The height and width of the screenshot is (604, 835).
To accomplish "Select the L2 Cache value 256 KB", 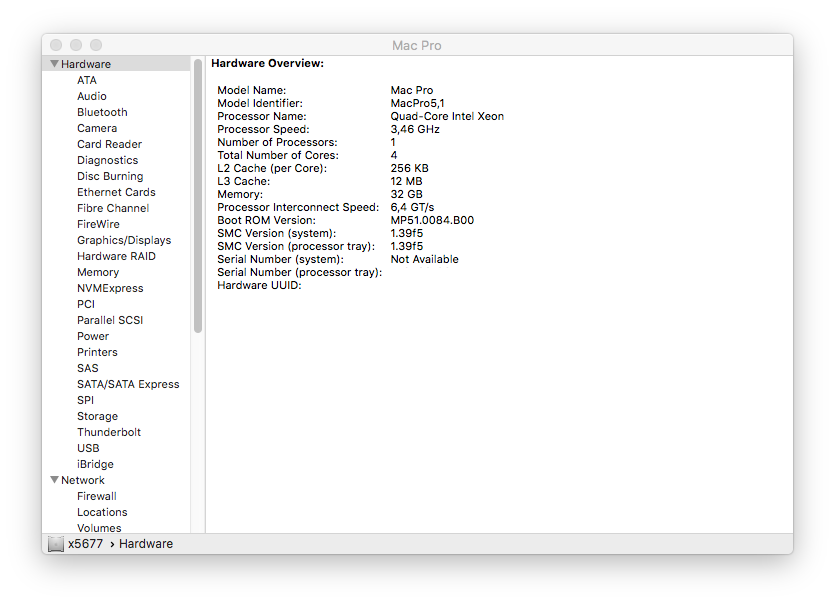I will (410, 168).
